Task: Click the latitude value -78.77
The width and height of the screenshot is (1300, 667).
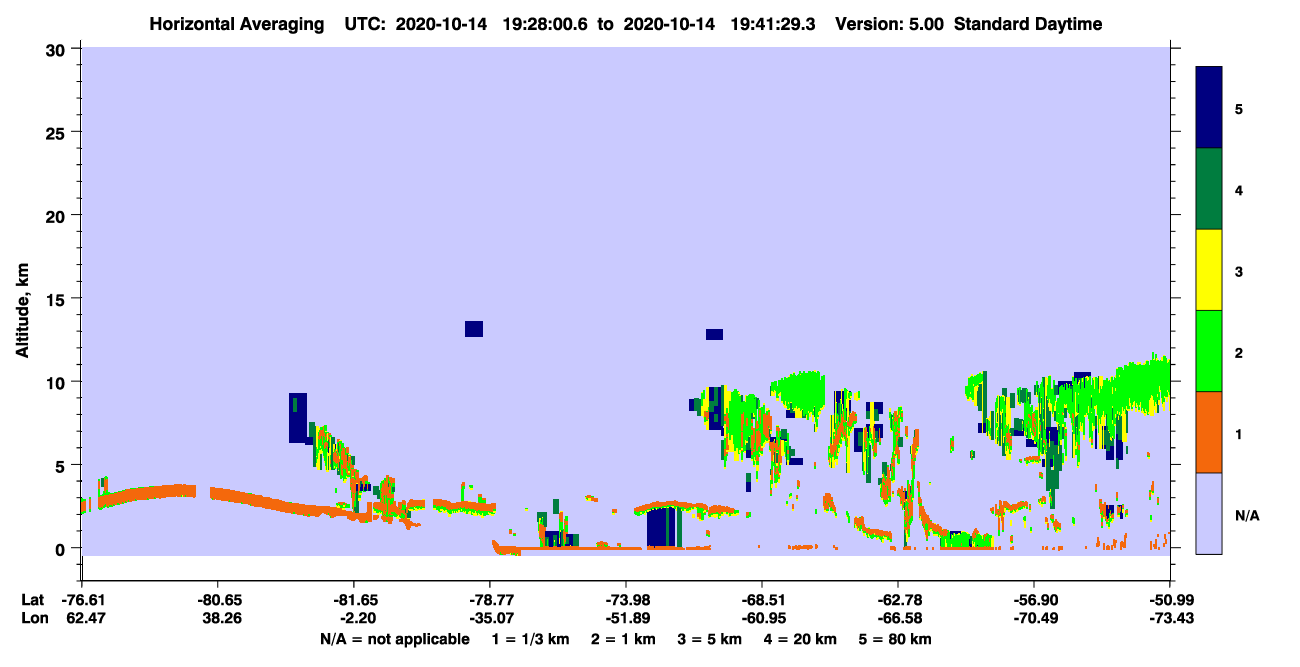Action: click(490, 600)
